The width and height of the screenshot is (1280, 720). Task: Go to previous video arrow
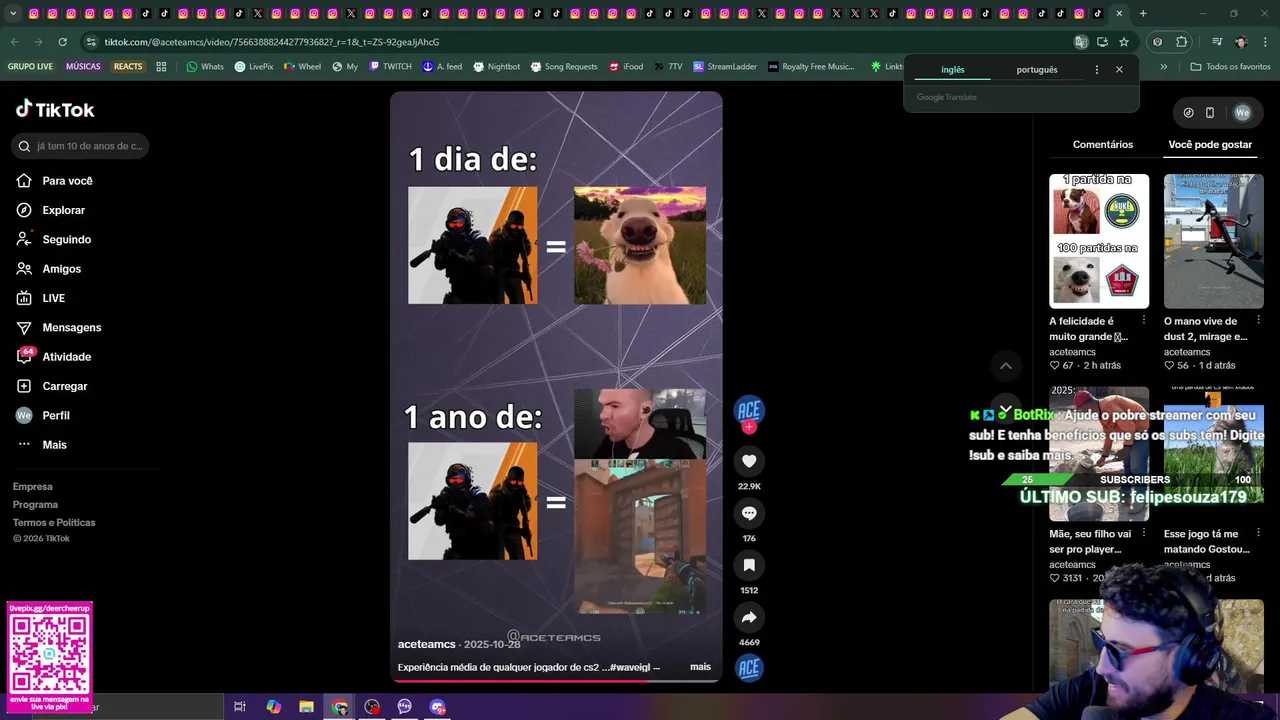click(x=1006, y=366)
